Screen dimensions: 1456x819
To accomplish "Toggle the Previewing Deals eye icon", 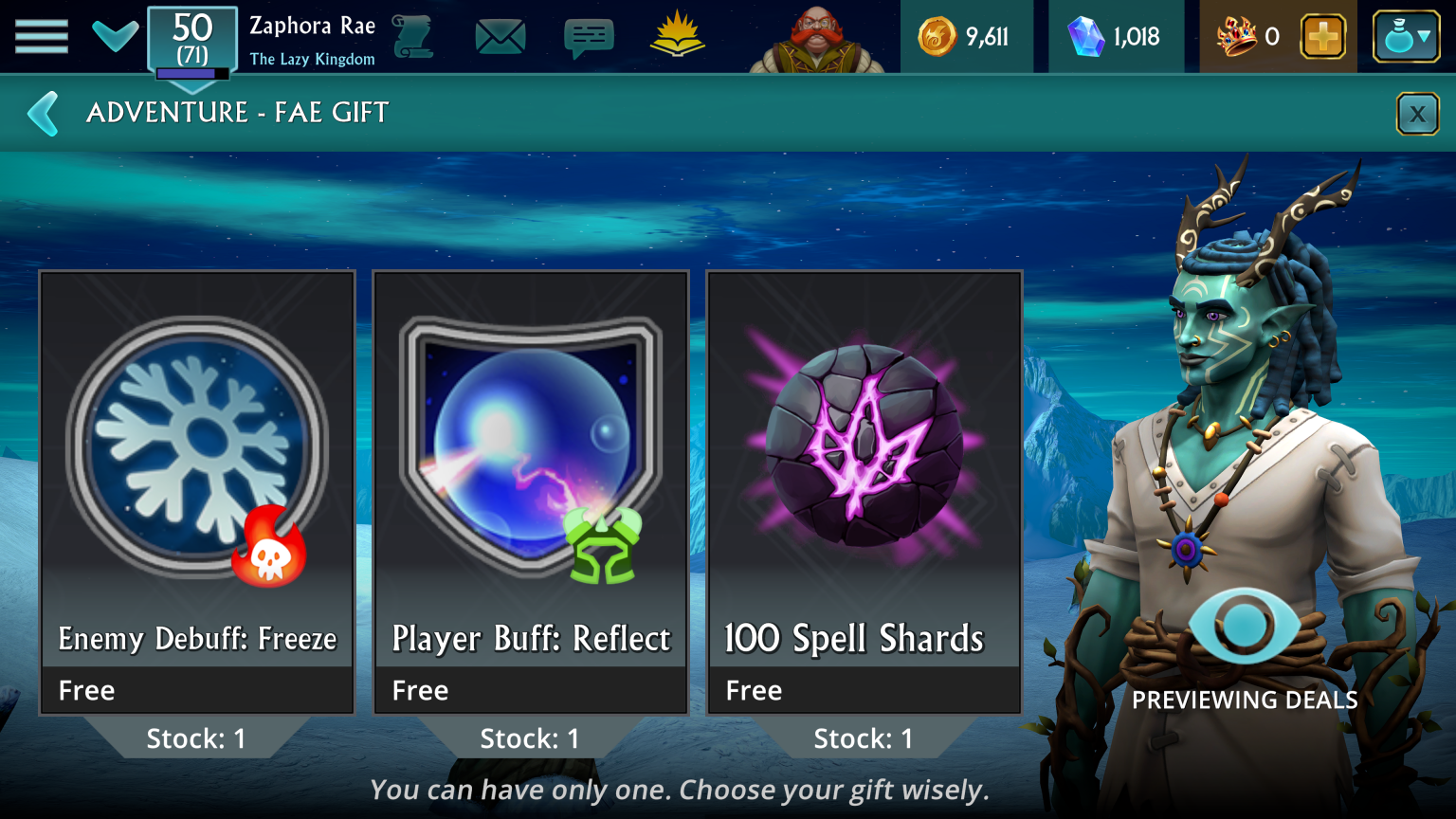I will pos(1245,626).
